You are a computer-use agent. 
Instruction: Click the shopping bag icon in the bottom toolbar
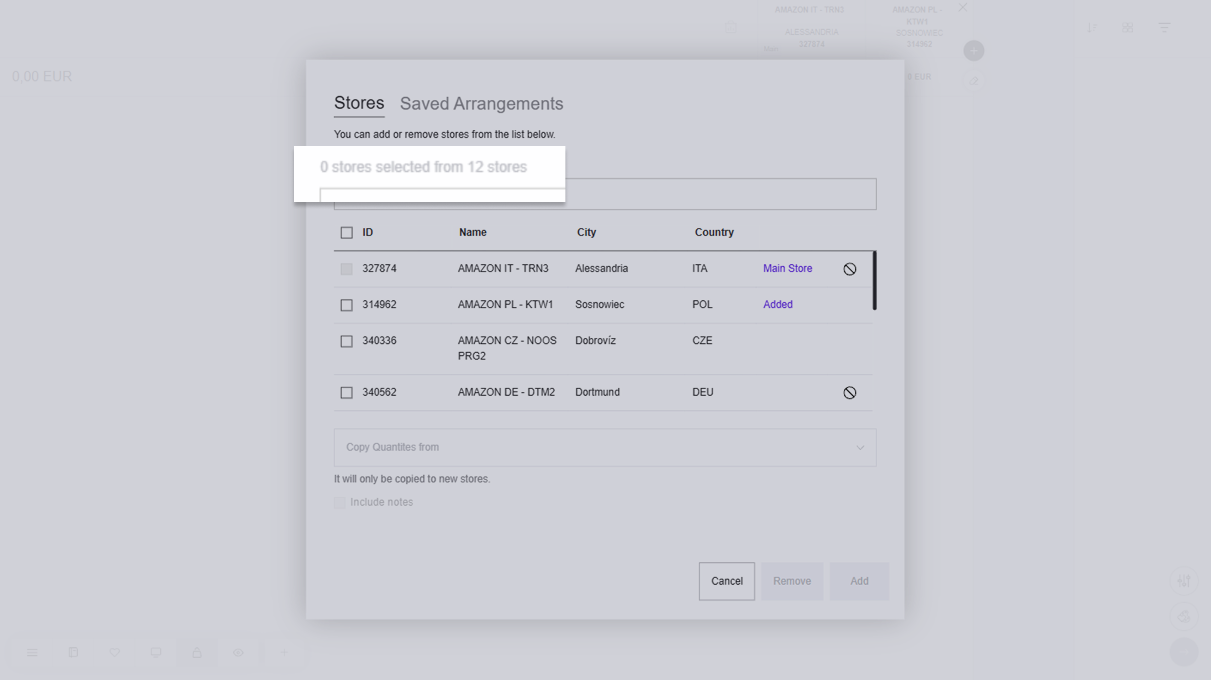[x=197, y=653]
